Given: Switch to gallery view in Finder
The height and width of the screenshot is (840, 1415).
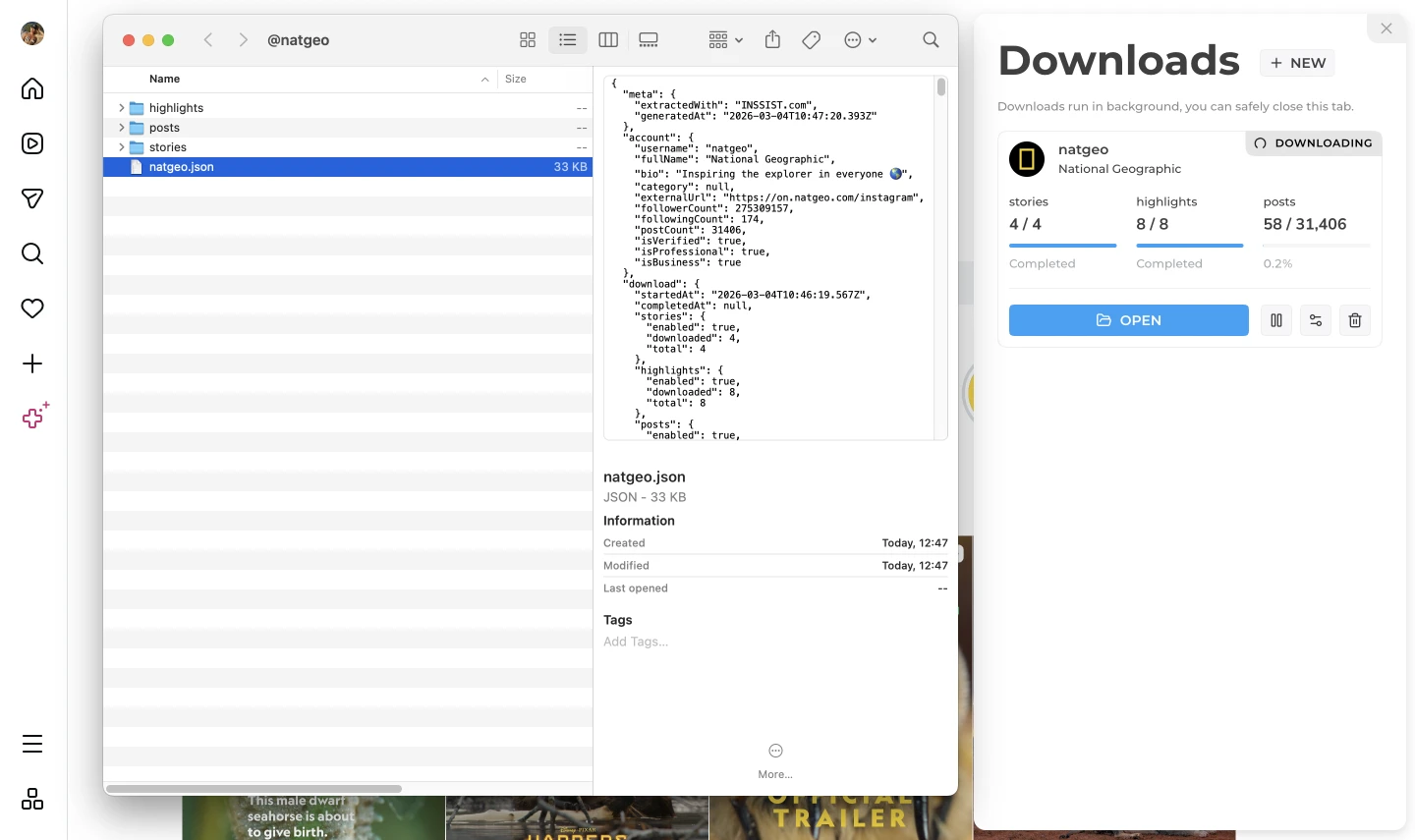Looking at the screenshot, I should [648, 39].
